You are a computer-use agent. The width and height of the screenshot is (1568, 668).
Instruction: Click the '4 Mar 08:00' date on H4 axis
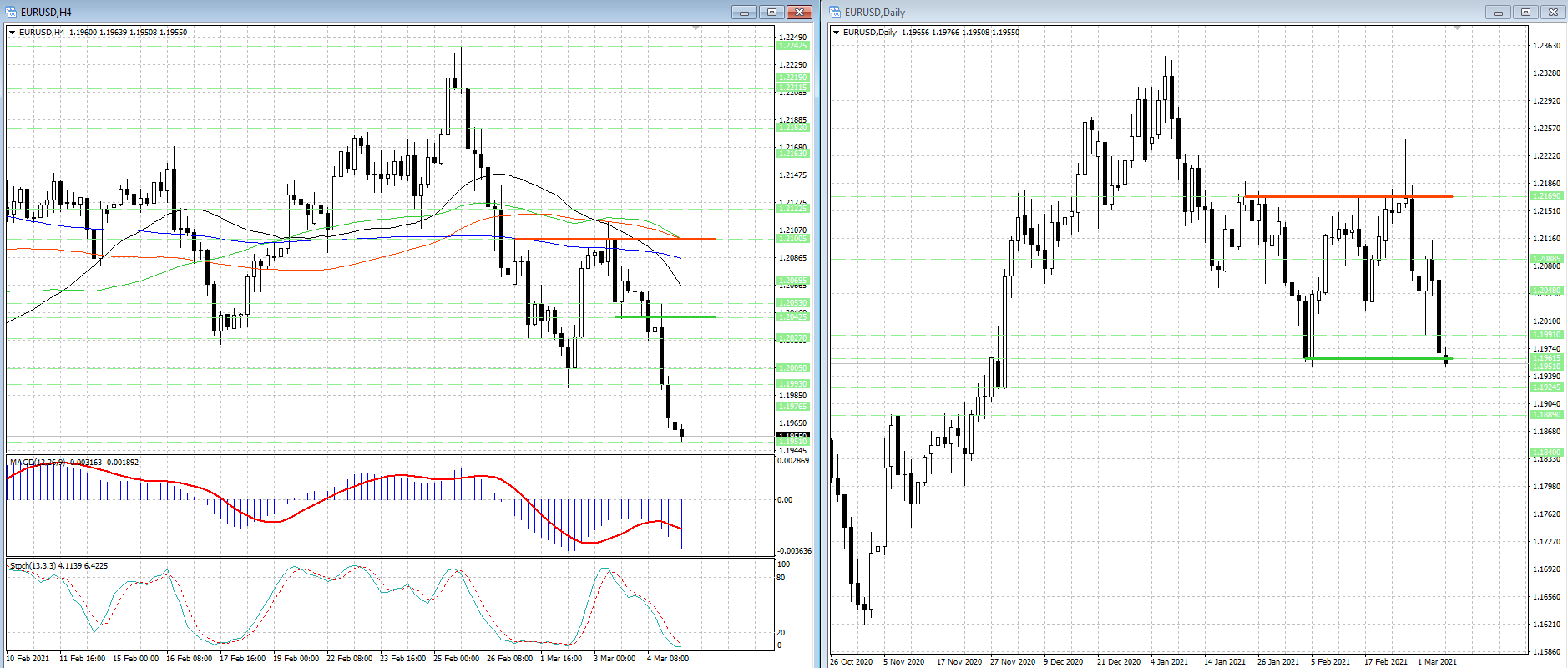coord(668,659)
